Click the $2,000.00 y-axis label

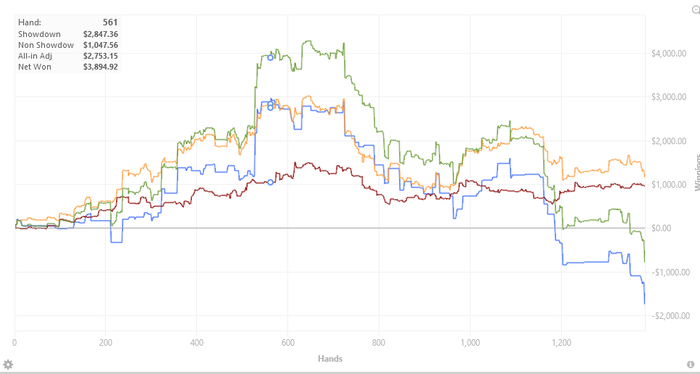point(668,141)
